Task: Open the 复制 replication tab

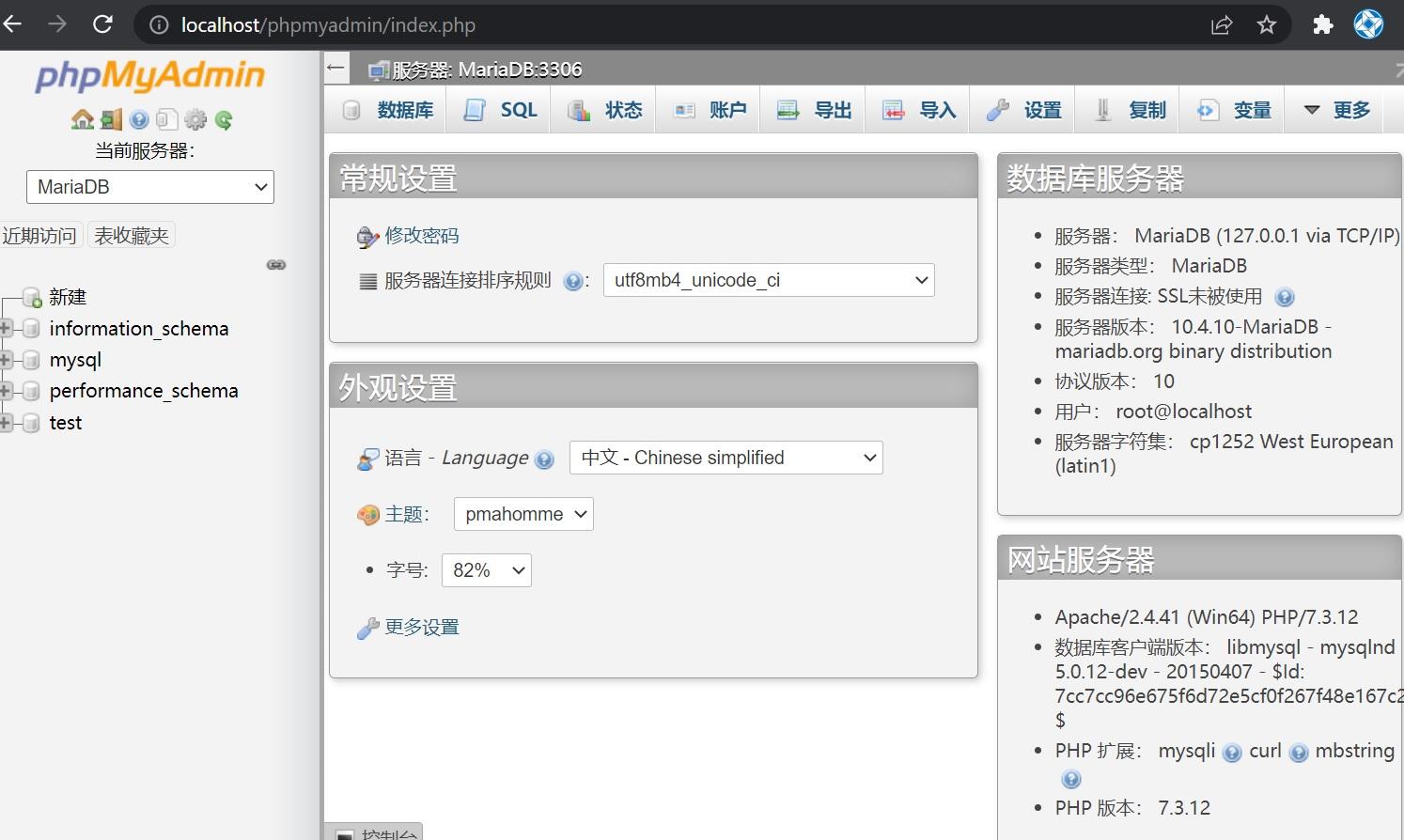Action: [x=1128, y=110]
